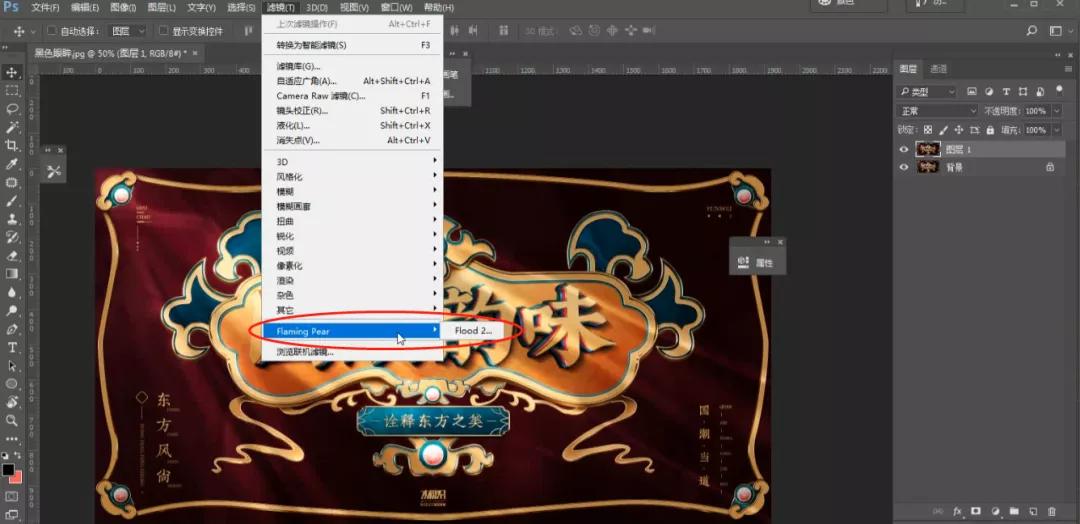Screen dimensions: 1080x524
Task: Select the Gradient tool
Action: pyautogui.click(x=12, y=273)
